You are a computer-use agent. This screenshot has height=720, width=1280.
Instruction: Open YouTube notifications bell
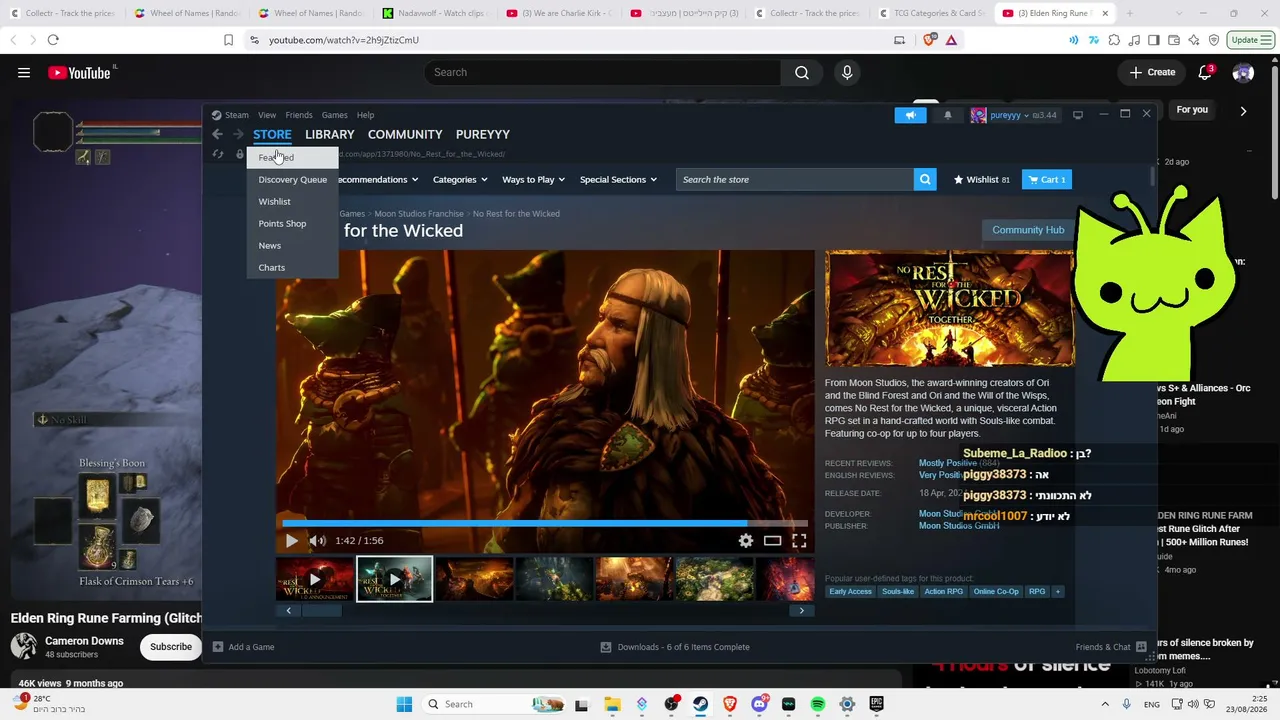click(1205, 72)
